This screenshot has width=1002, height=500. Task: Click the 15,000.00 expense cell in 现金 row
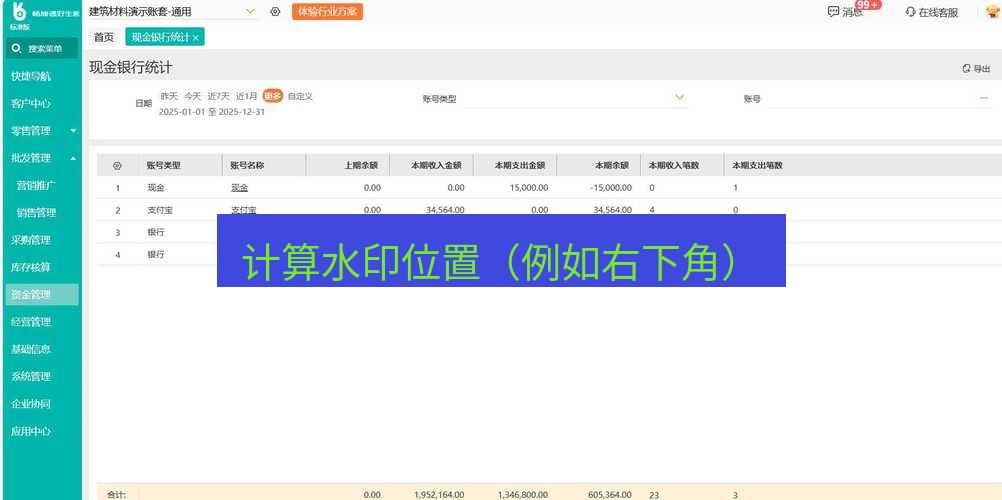[x=529, y=188]
